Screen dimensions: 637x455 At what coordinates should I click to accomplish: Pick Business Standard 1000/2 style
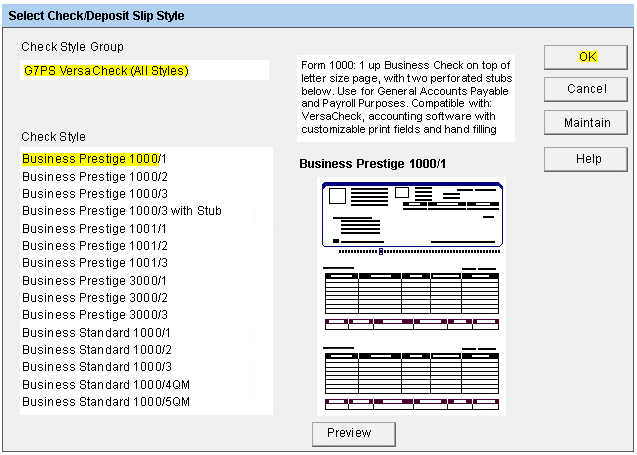coord(97,350)
